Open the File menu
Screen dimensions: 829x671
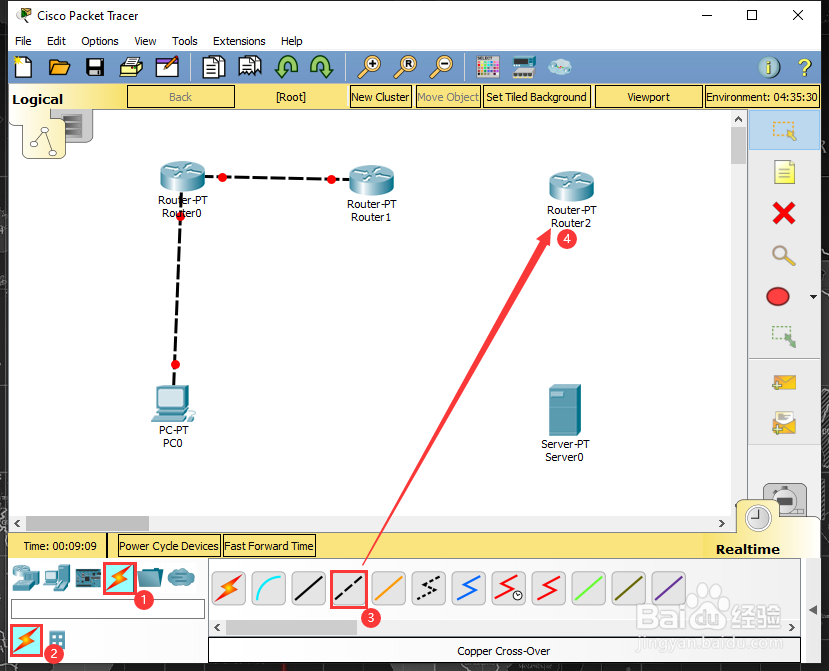23,41
